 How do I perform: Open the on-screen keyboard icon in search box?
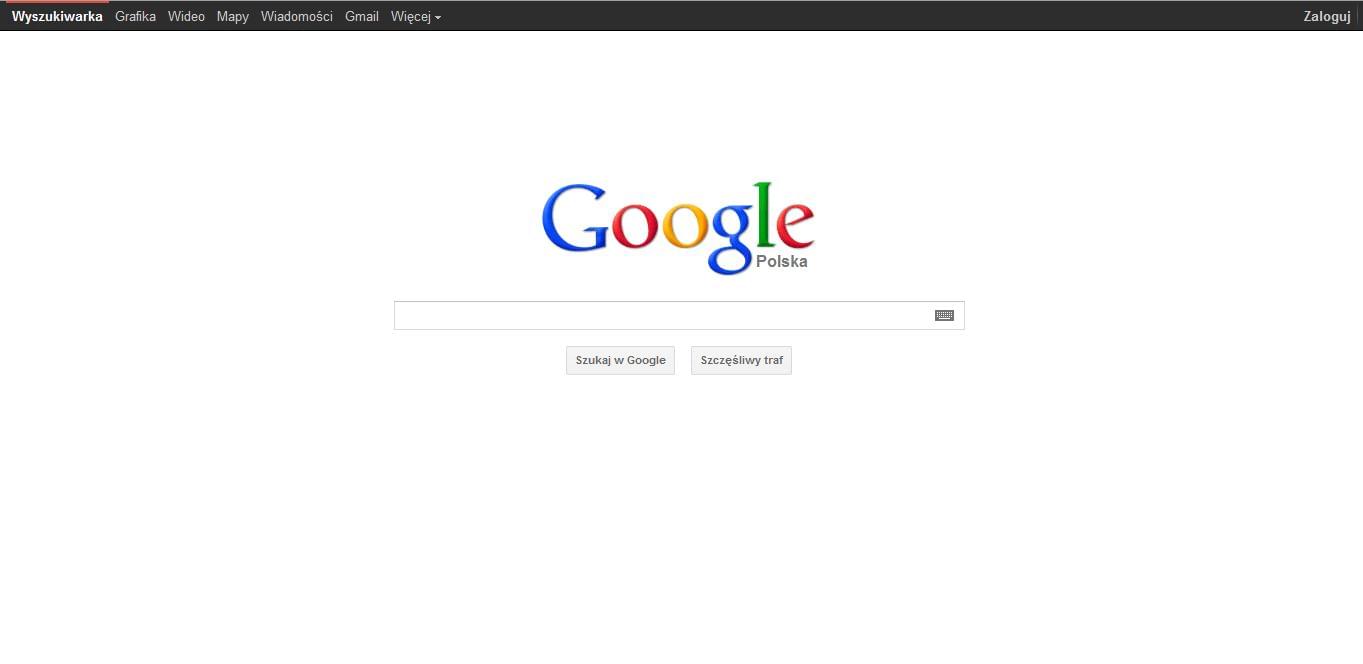(x=944, y=315)
